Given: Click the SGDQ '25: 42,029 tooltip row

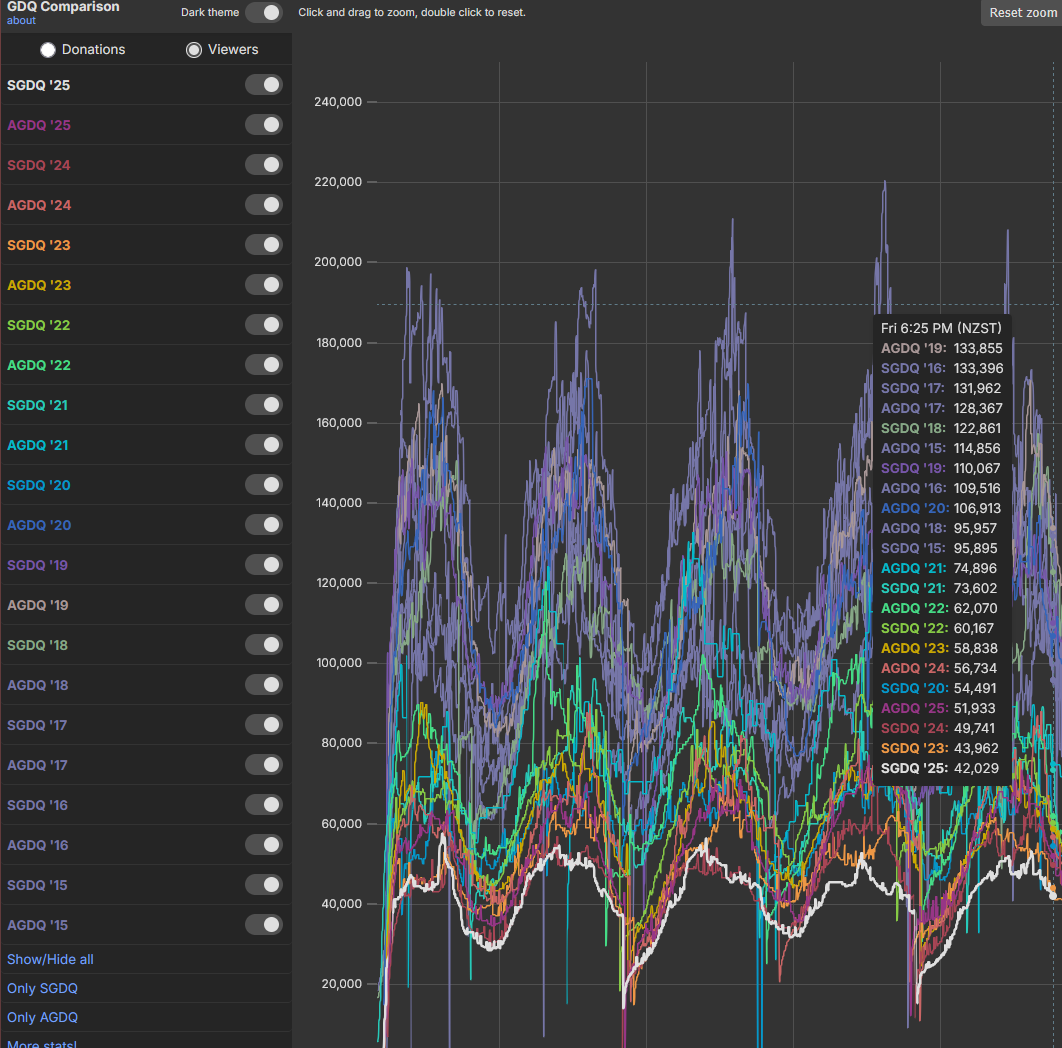Looking at the screenshot, I should coord(939,768).
